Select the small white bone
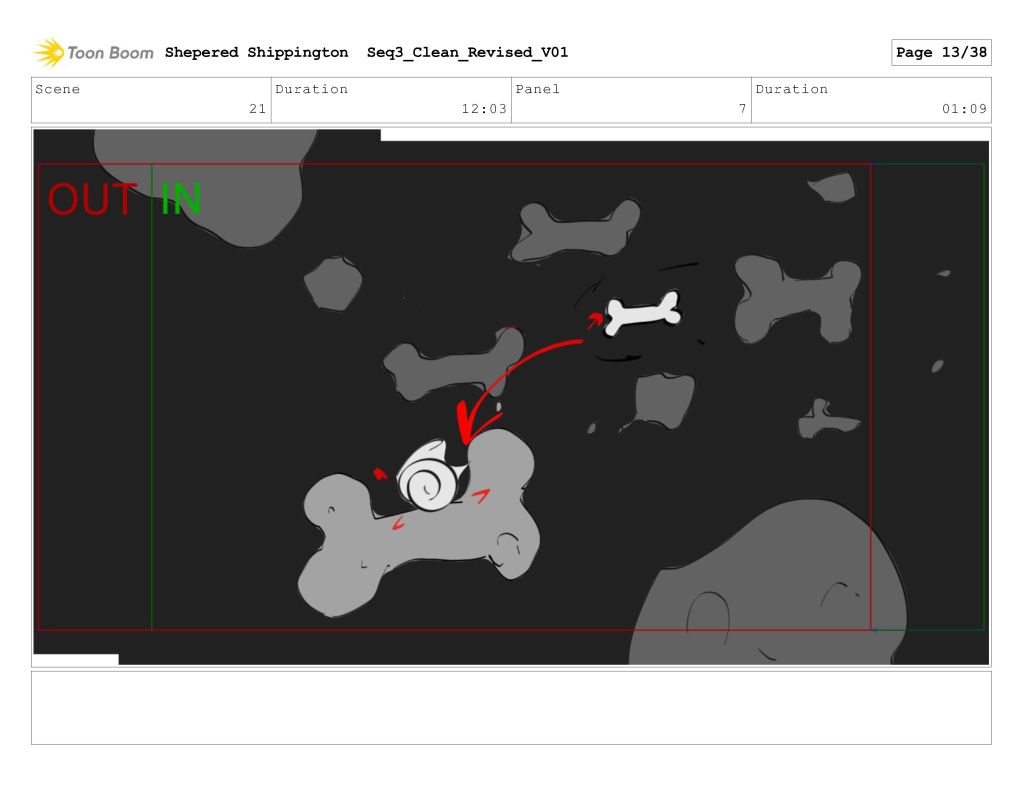 coord(643,312)
